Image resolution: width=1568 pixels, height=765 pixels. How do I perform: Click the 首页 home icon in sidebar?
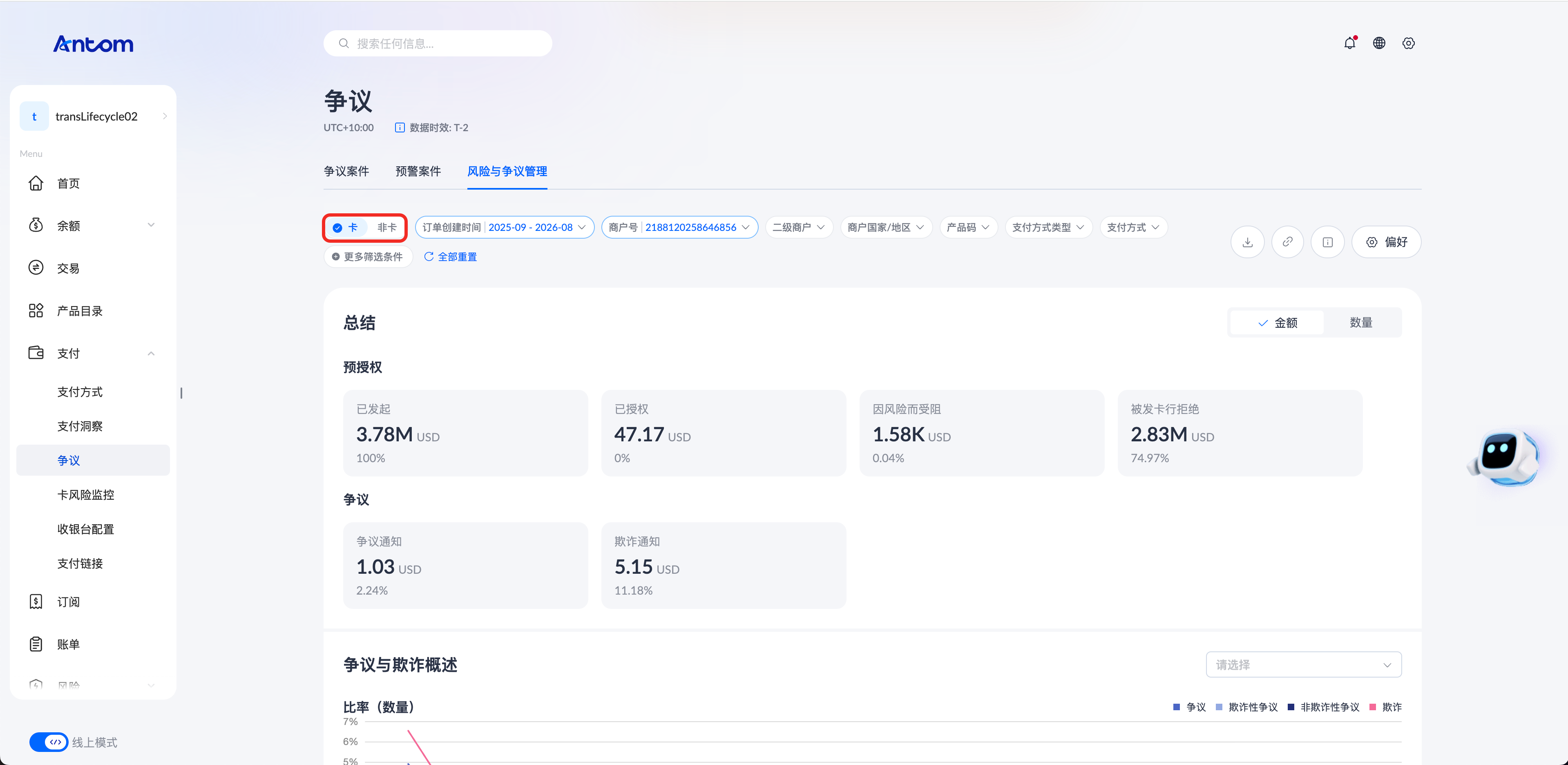coord(36,183)
